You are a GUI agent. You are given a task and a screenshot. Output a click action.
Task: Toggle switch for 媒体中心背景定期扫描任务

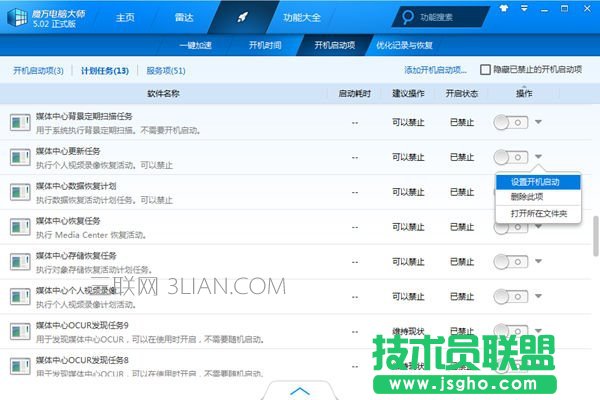tap(511, 122)
